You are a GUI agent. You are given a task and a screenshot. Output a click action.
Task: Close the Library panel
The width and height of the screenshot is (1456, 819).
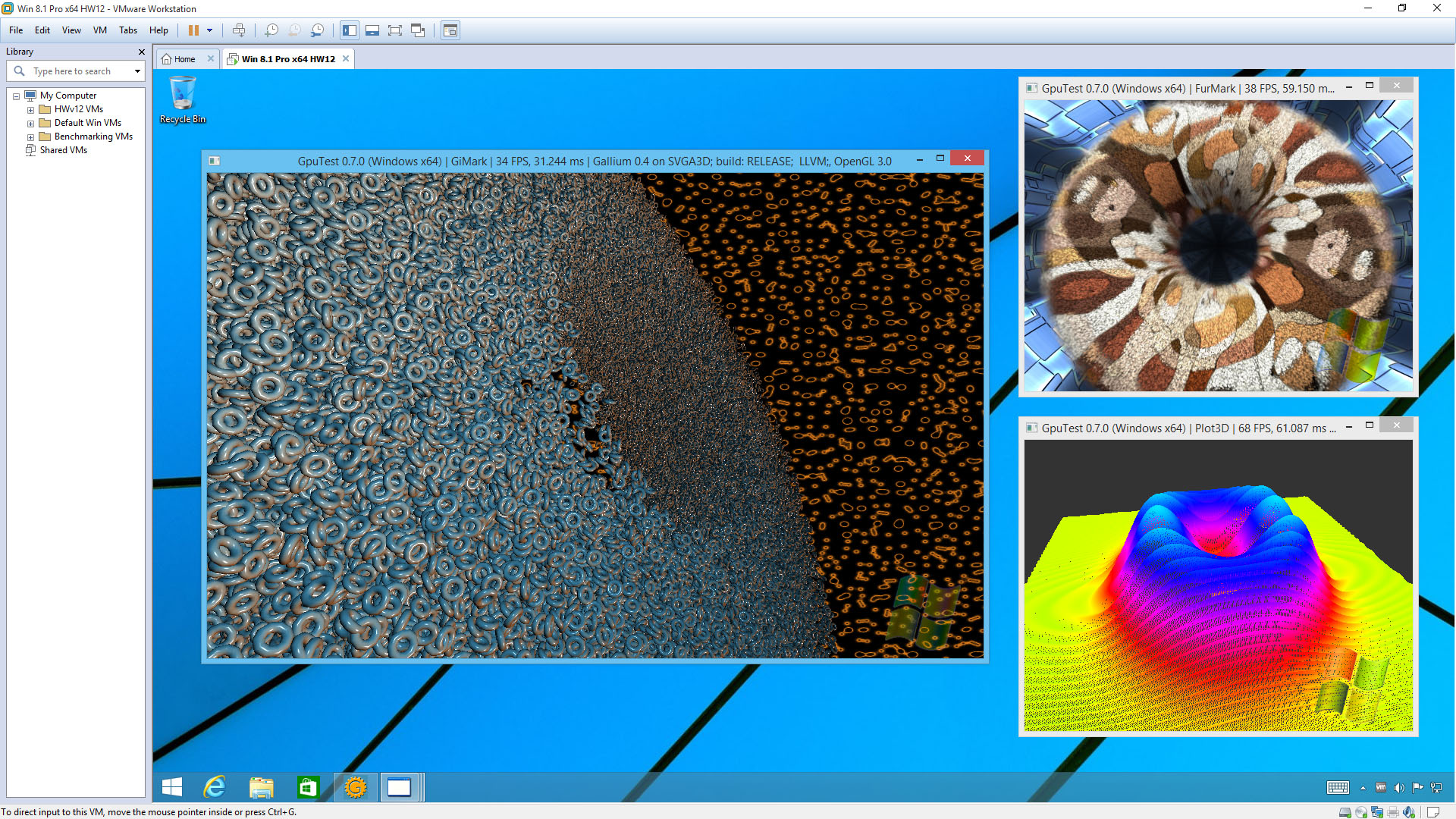(x=141, y=52)
